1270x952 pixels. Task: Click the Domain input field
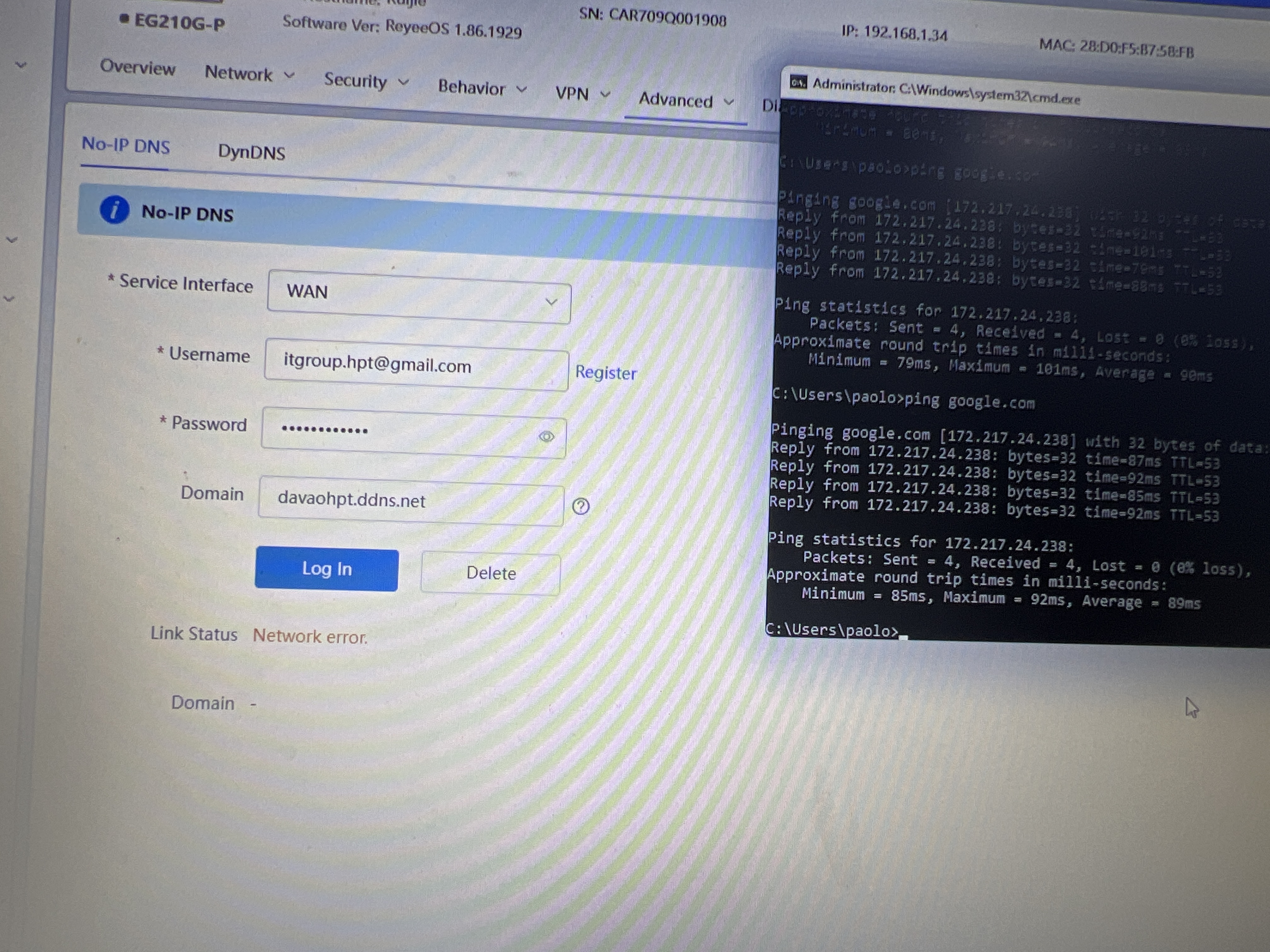411,500
